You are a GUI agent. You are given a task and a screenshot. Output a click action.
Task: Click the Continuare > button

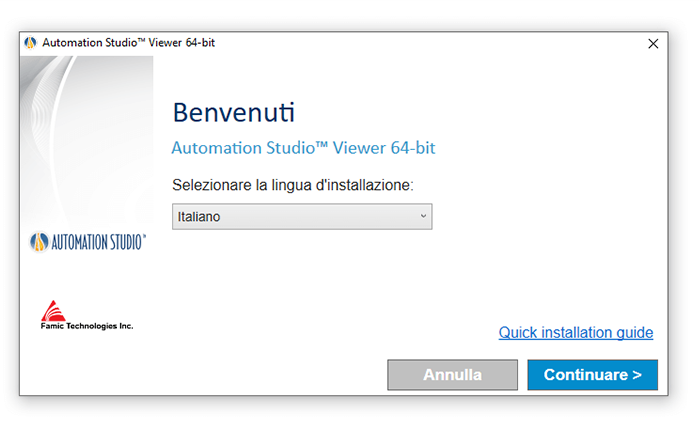(x=592, y=375)
